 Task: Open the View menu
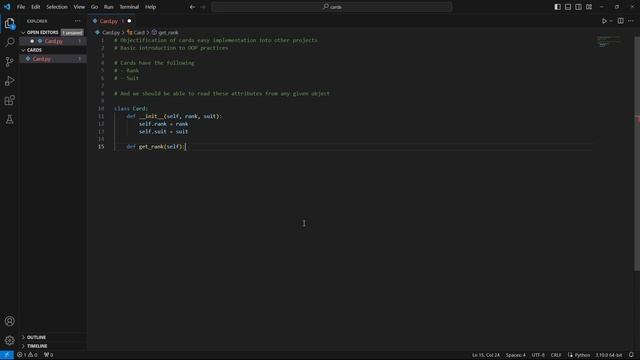tap(79, 7)
